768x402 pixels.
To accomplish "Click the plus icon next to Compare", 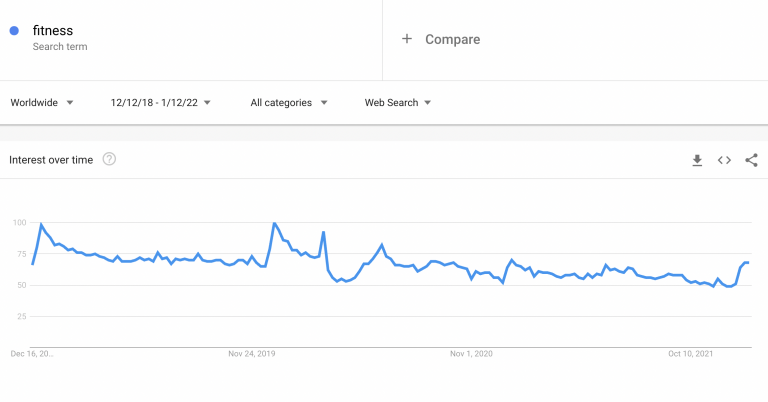I will (407, 39).
